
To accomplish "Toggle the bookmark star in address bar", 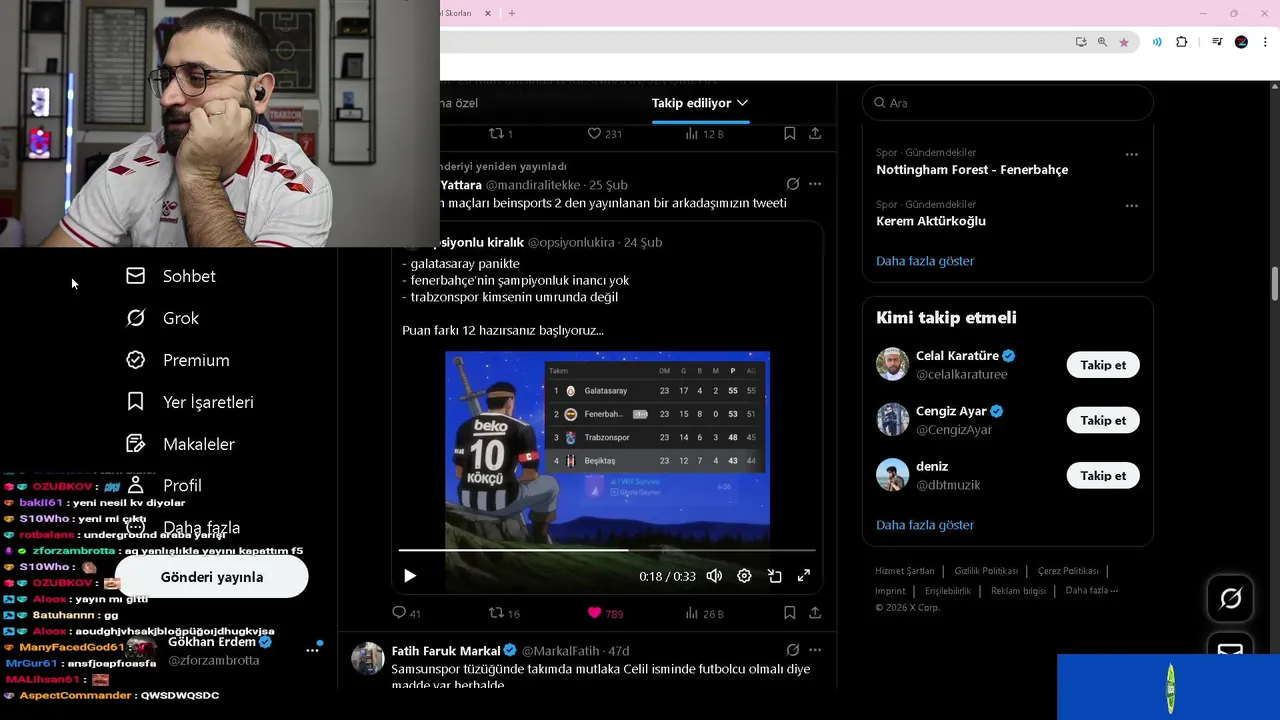I will (1124, 42).
